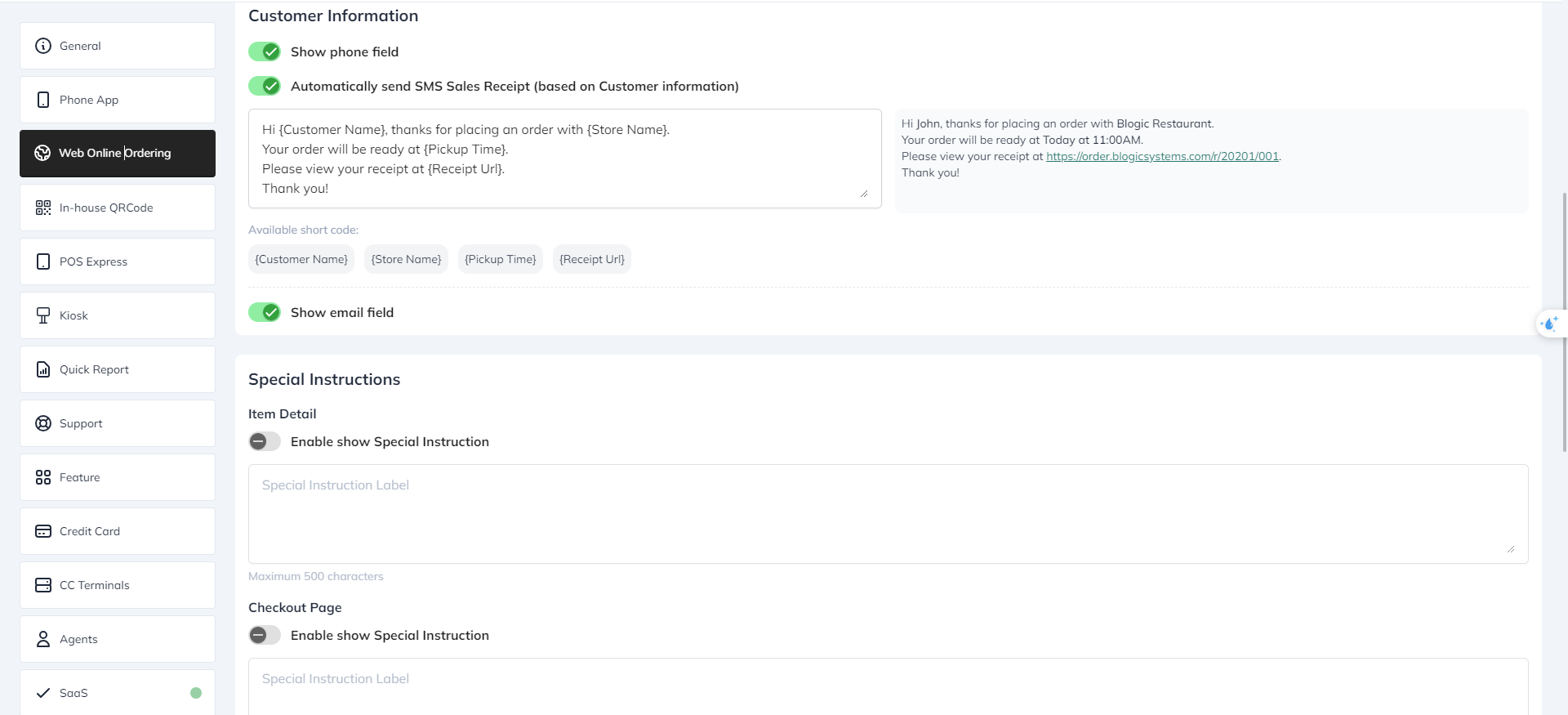The image size is (1568, 715).
Task: Click the In-house QRCode icon
Action: tap(43, 208)
